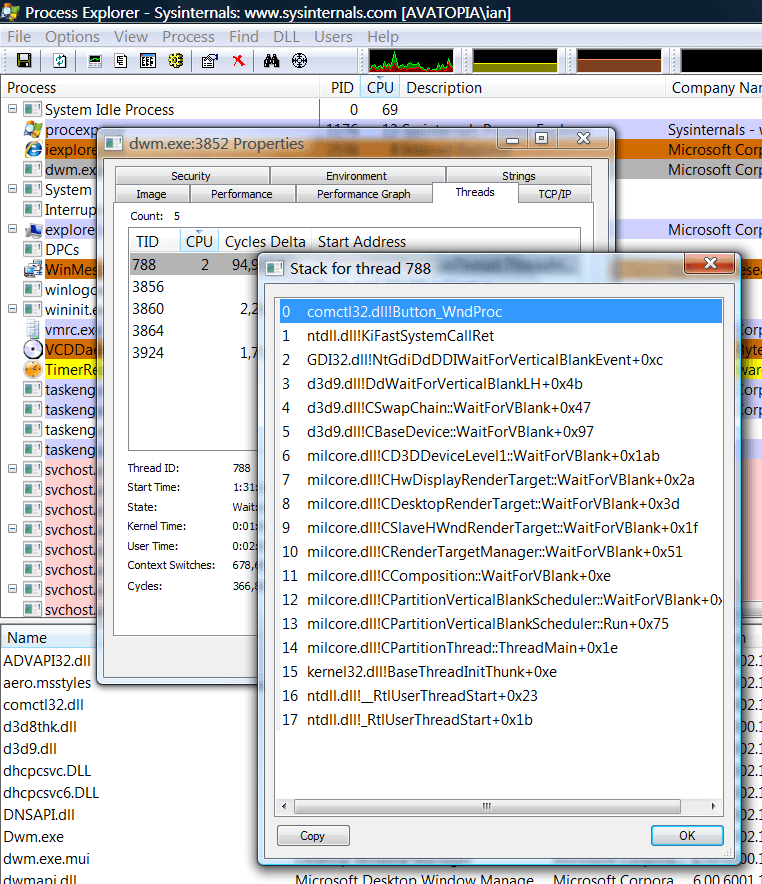The width and height of the screenshot is (762, 884).
Task: Collapse the wininit process tree node
Action: 13,310
